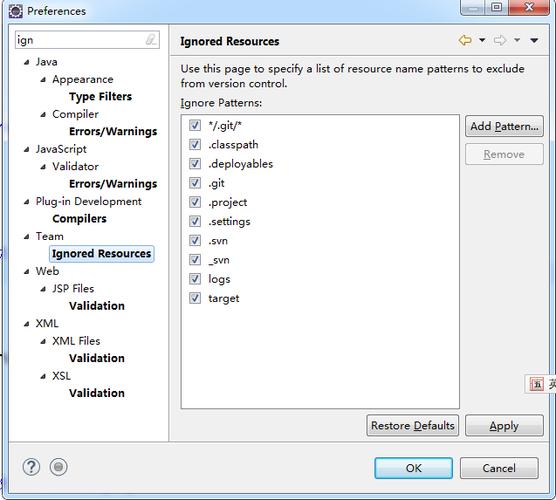The height and width of the screenshot is (500, 556).
Task: Click the forward navigation arrow icon
Action: tap(500, 40)
